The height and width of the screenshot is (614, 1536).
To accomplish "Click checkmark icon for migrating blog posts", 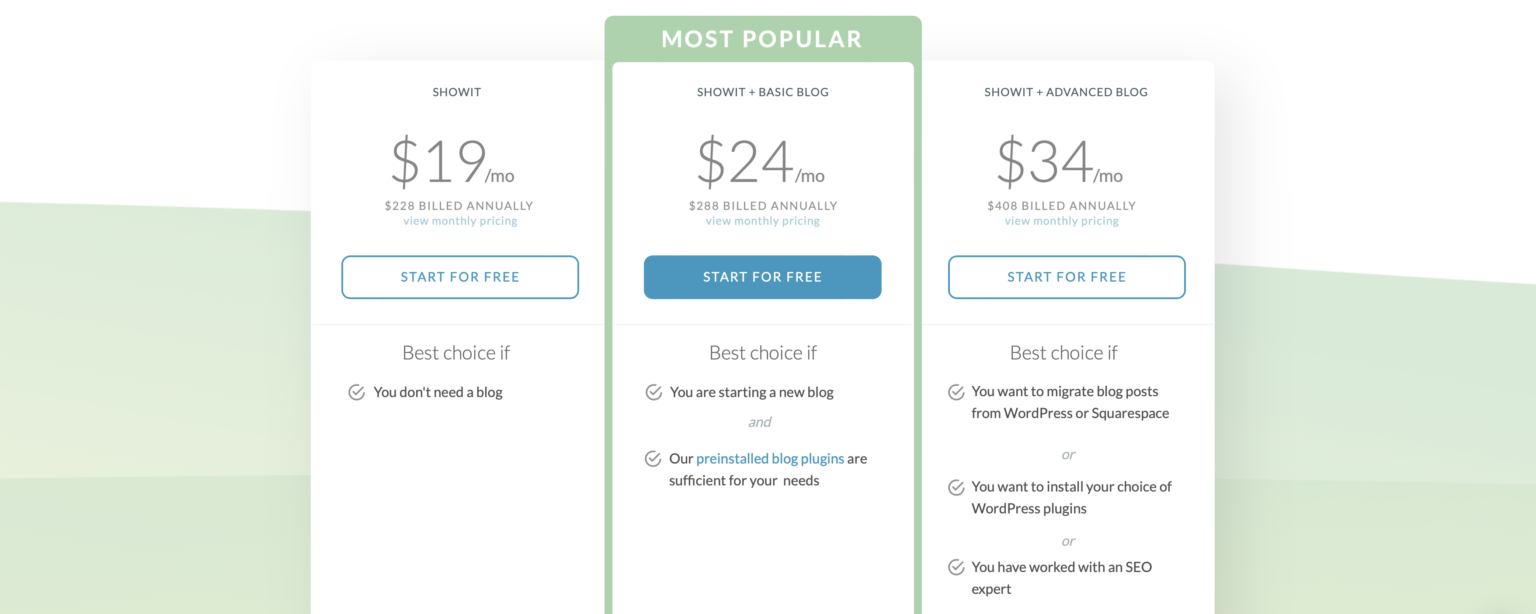I will point(956,392).
